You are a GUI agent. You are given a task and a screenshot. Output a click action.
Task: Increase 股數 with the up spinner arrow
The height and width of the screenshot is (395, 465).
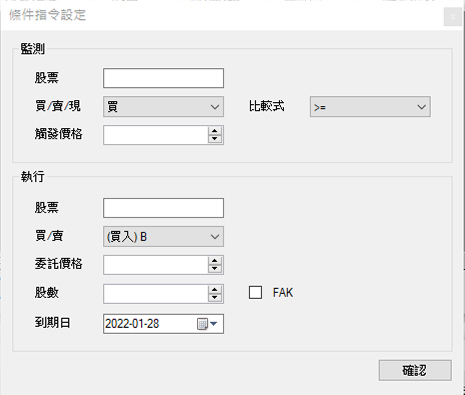tap(215, 290)
